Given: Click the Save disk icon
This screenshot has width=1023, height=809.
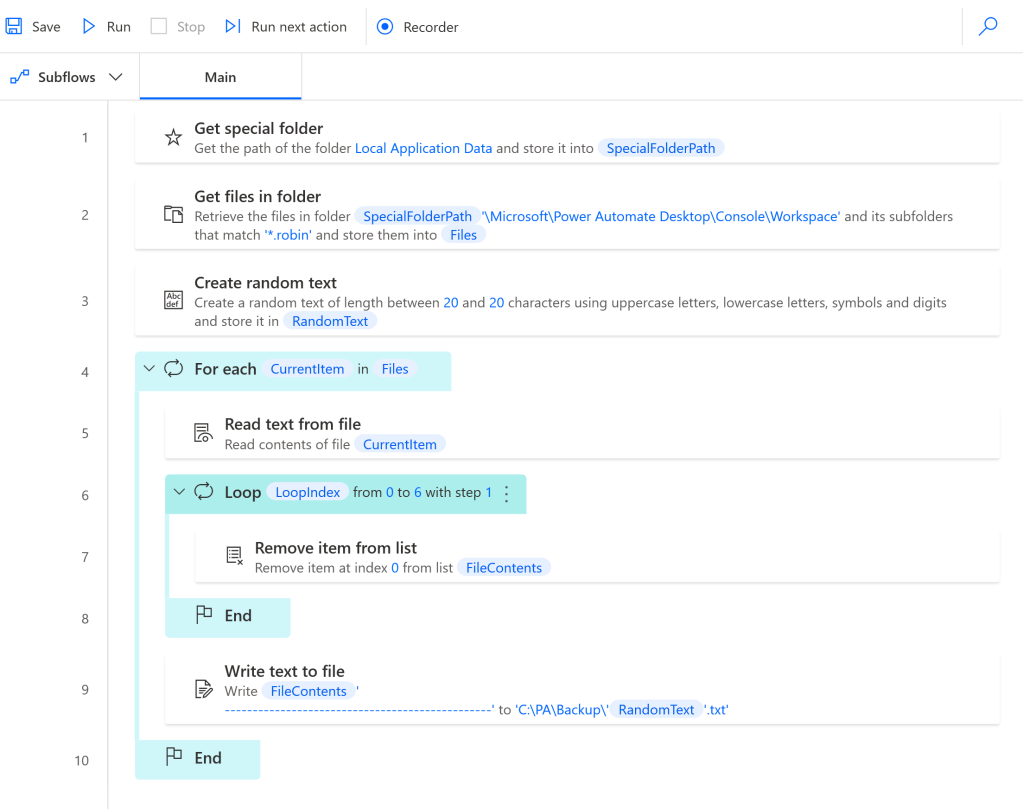Looking at the screenshot, I should point(15,27).
